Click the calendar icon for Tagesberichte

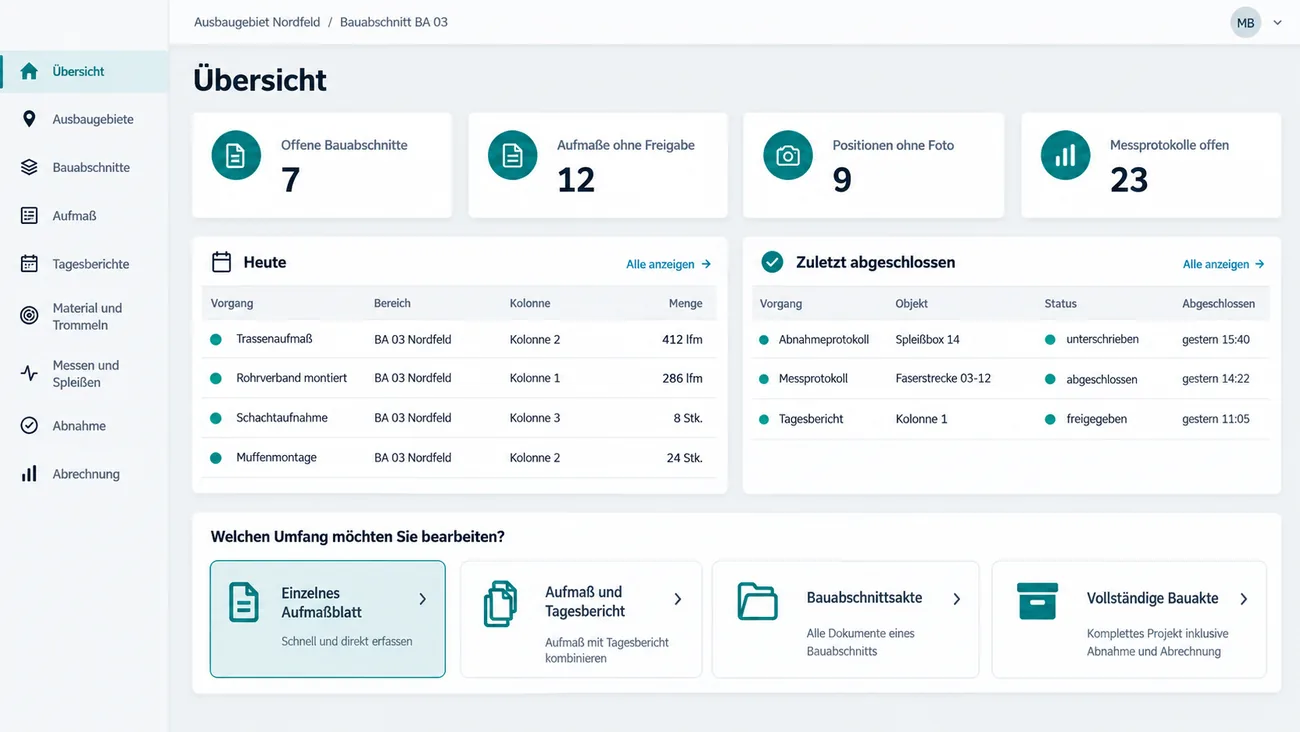[29, 264]
